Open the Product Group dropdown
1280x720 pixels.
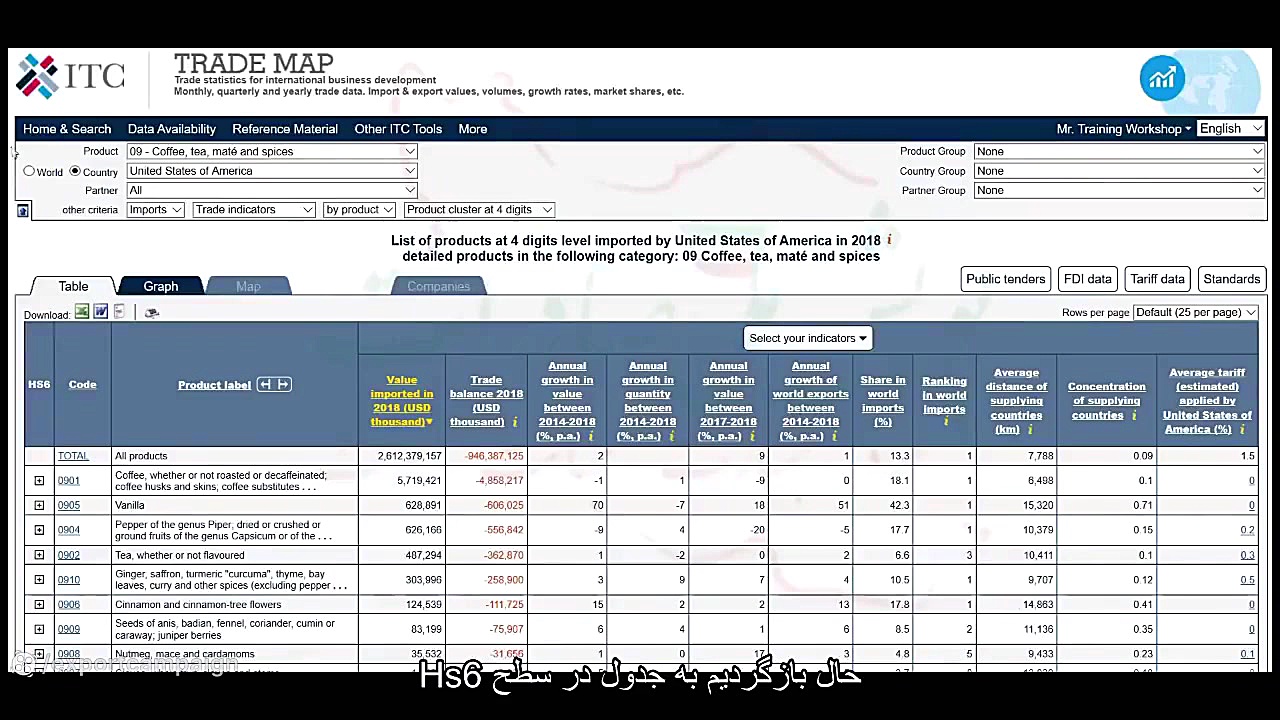tap(1119, 151)
